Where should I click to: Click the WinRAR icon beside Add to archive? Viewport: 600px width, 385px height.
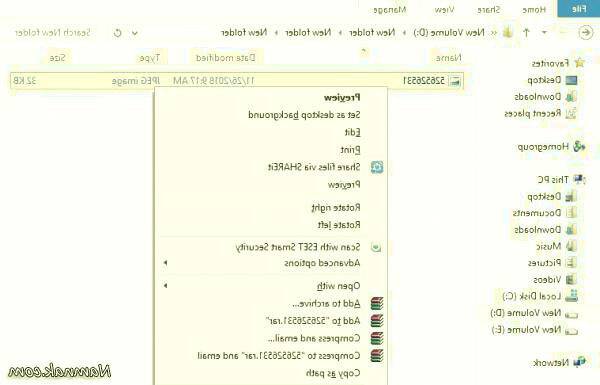click(x=377, y=303)
